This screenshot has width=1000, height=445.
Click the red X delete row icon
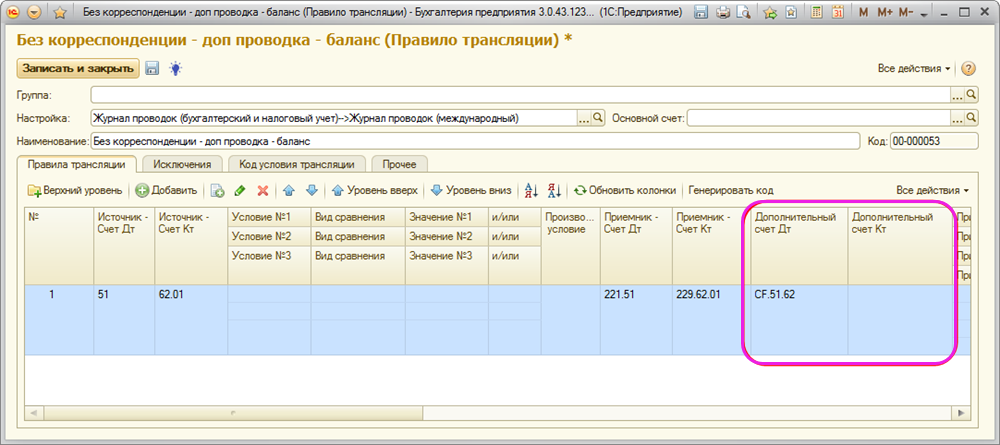pos(263,190)
